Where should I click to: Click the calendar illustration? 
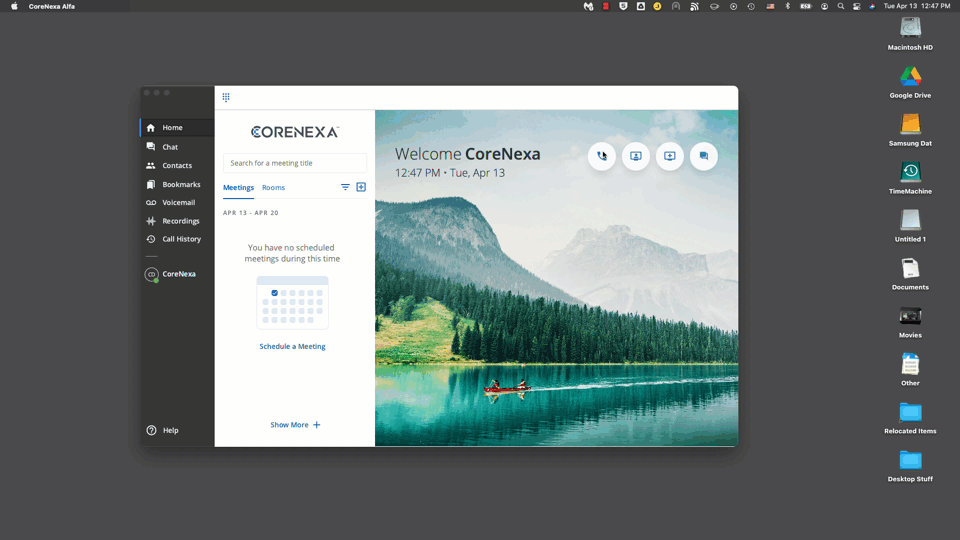(292, 302)
